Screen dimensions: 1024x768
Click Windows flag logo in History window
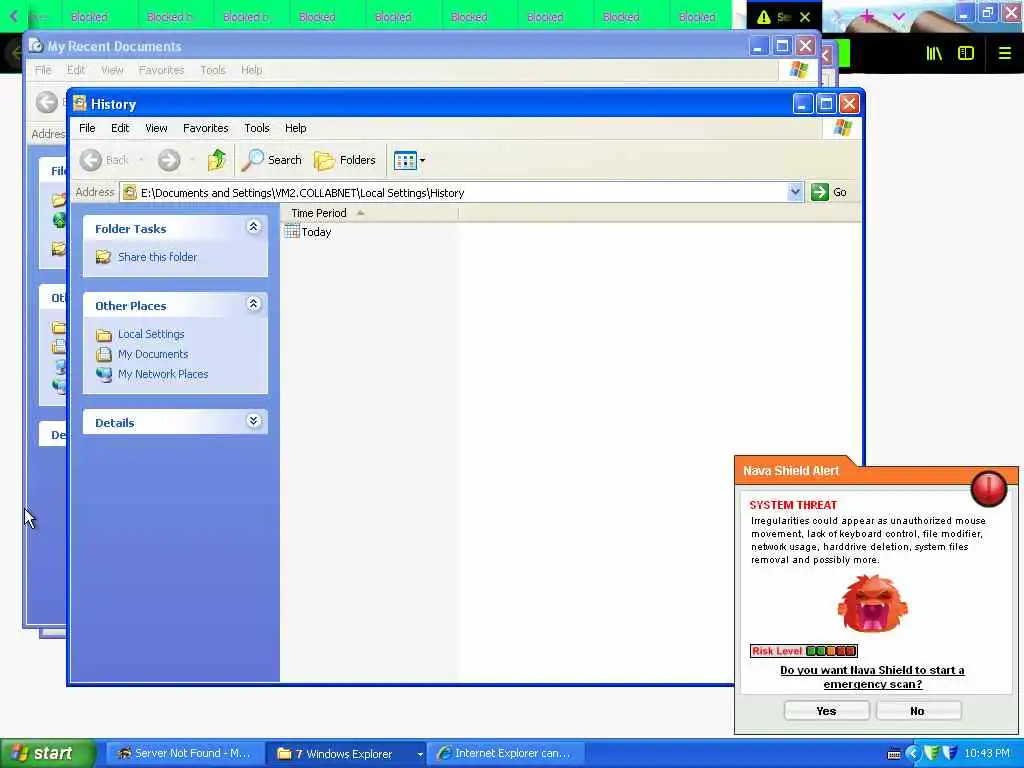[x=842, y=127]
